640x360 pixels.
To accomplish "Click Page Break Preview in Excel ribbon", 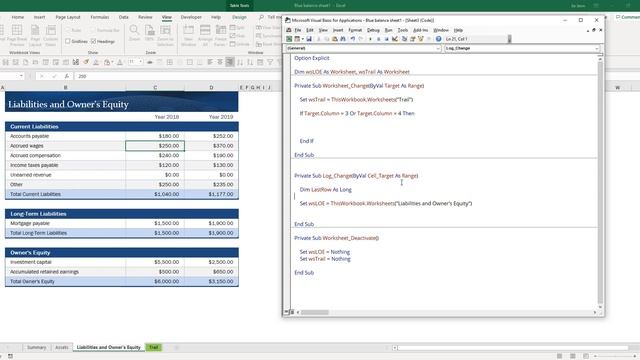I will [x=17, y=36].
